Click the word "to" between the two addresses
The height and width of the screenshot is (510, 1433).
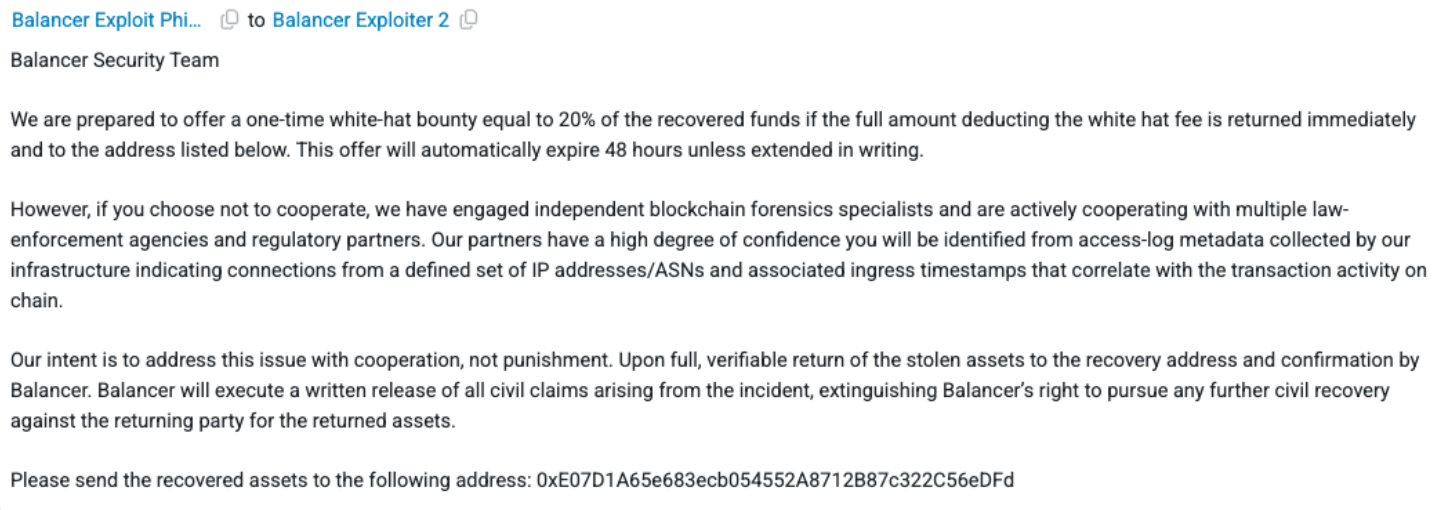tap(256, 20)
